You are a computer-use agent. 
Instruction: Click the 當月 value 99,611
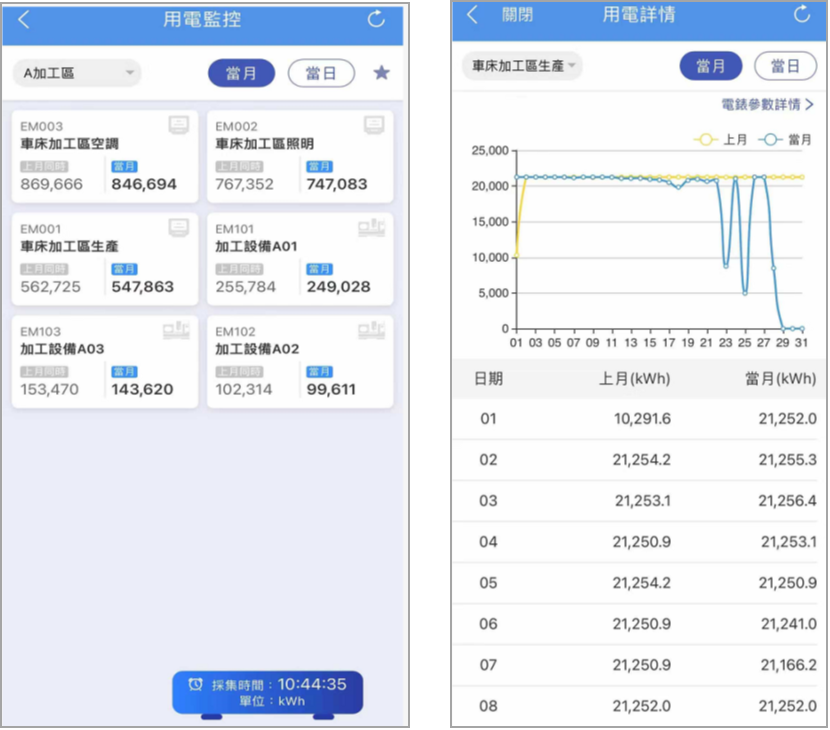[x=331, y=390]
